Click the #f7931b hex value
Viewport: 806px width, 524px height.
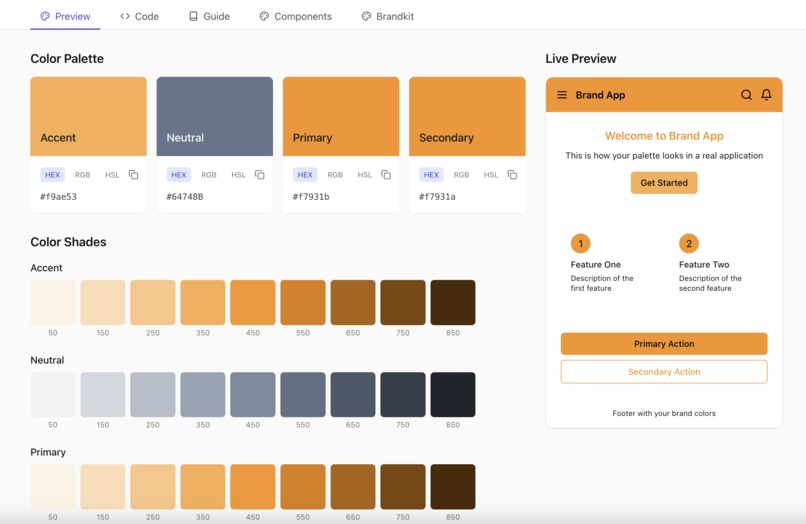(311, 196)
